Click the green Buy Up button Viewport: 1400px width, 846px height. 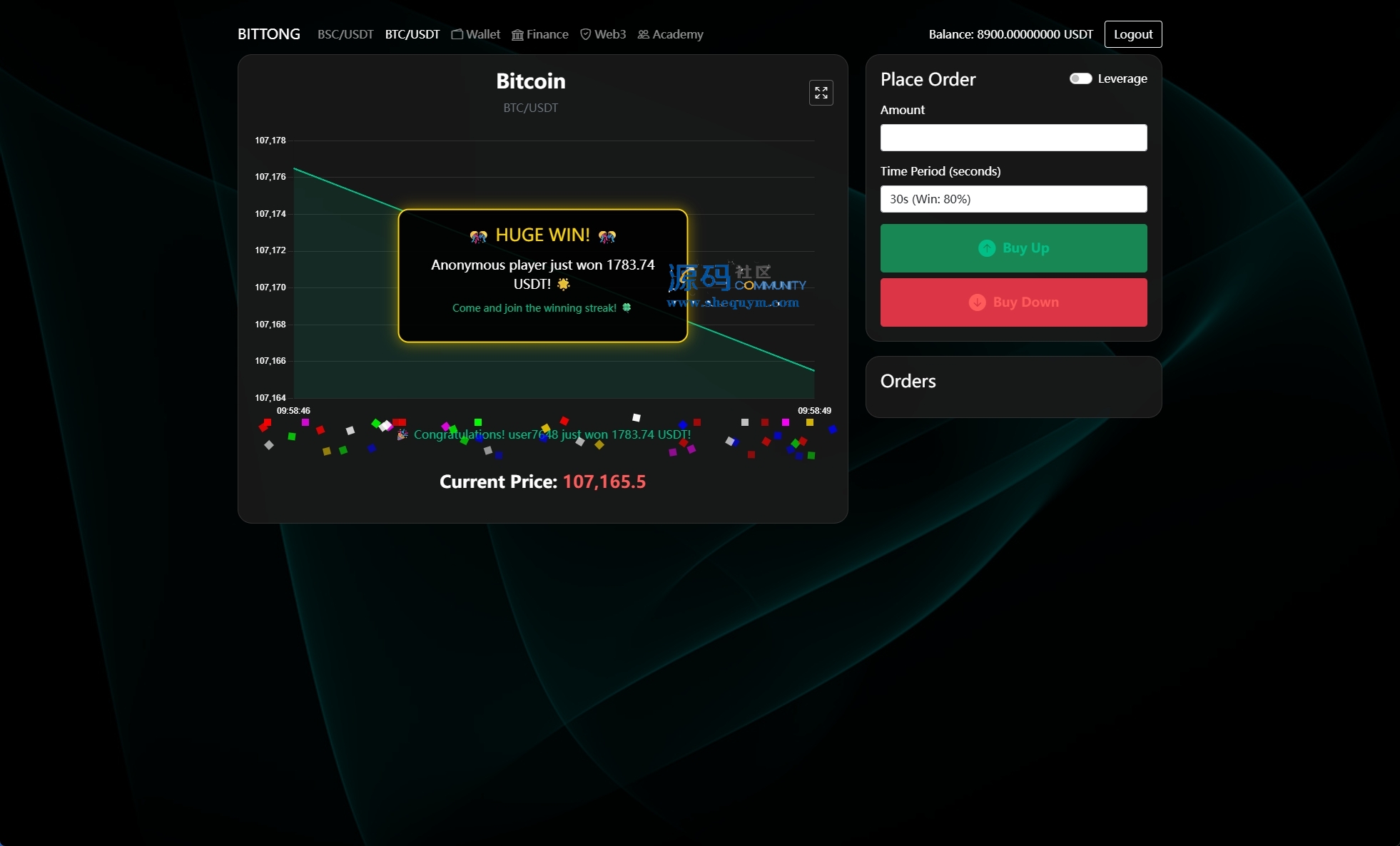point(1013,248)
